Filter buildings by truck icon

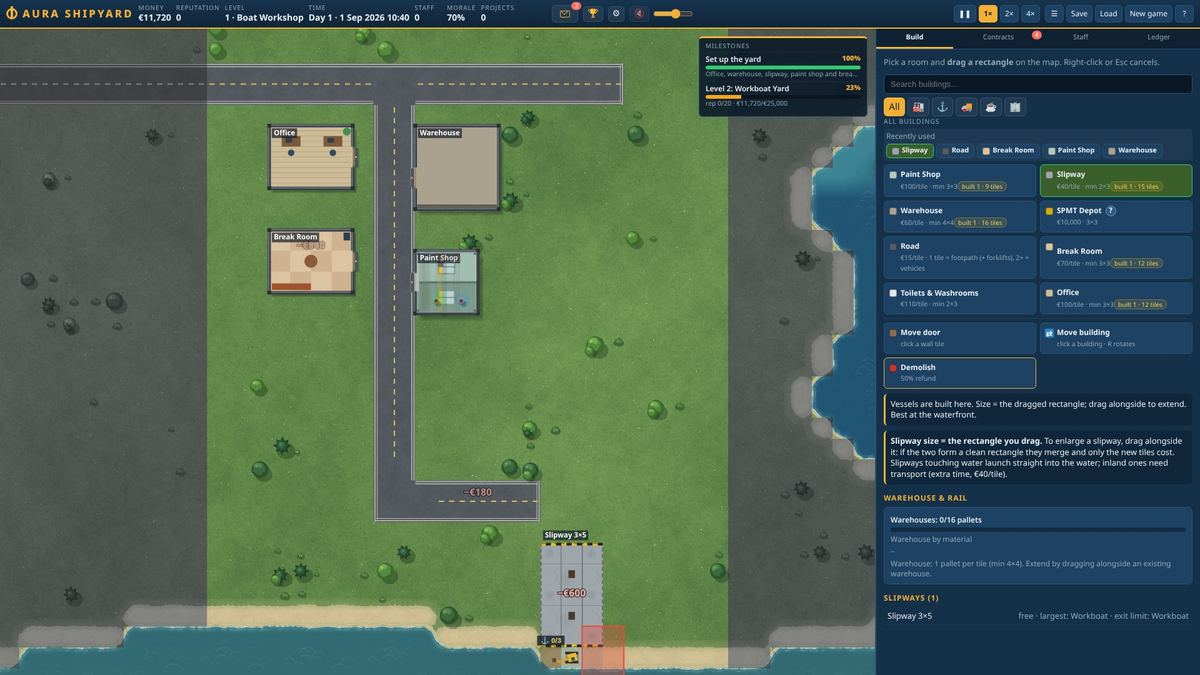966,107
